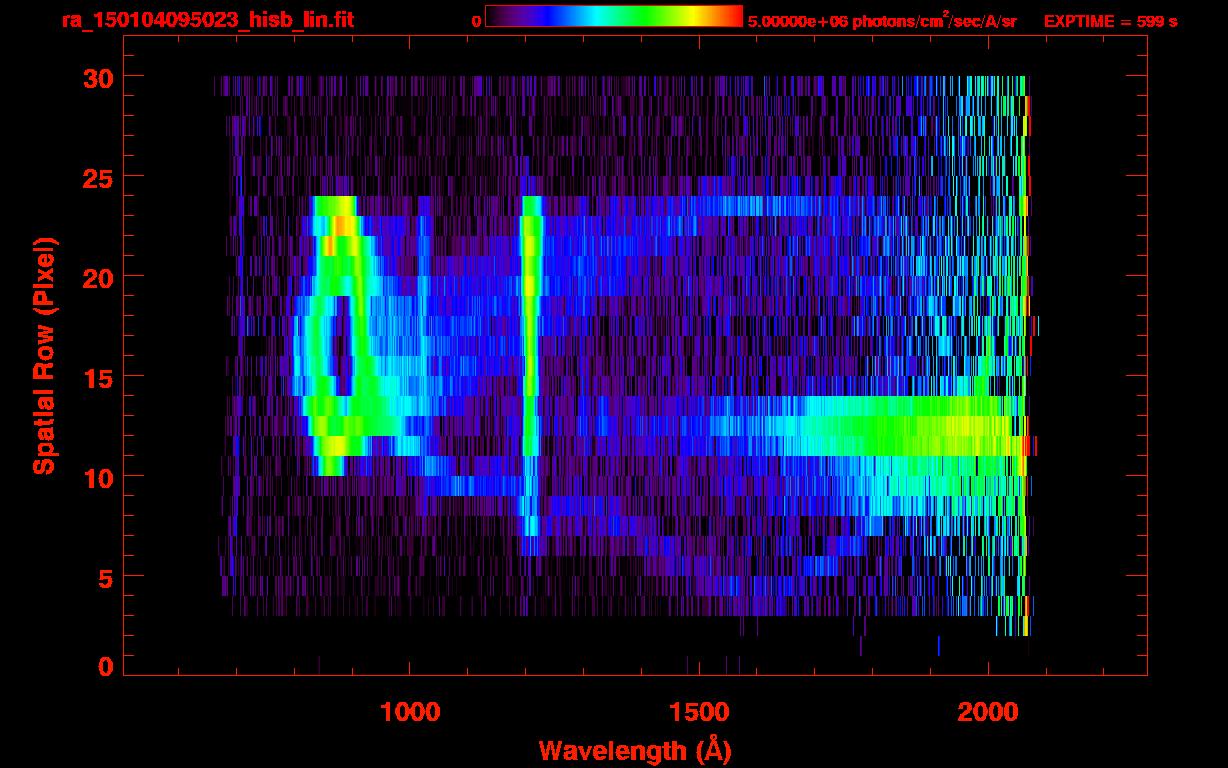The image size is (1228, 768).
Task: Click the 5.00000e+06 photons/cm²/sec/Å/sr label
Action: 882,20
